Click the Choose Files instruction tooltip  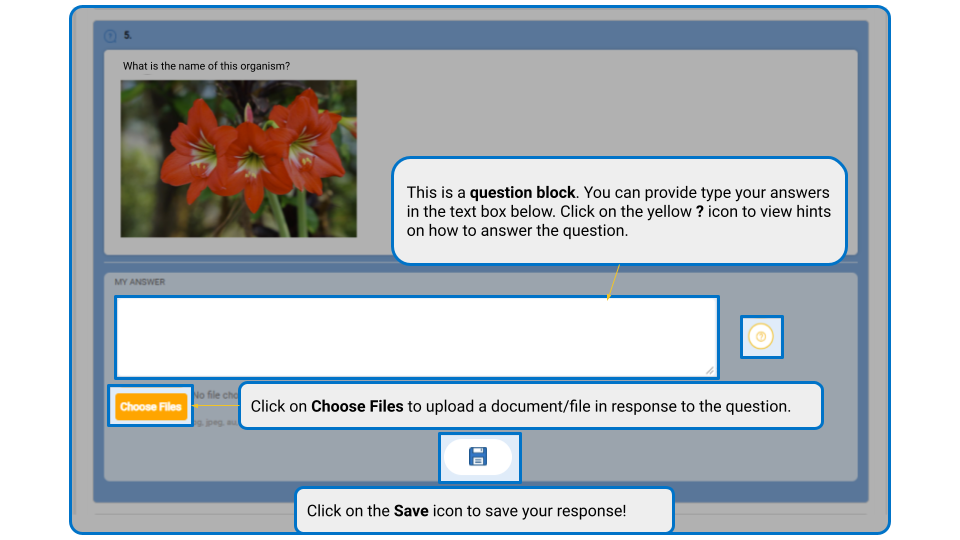tap(531, 406)
